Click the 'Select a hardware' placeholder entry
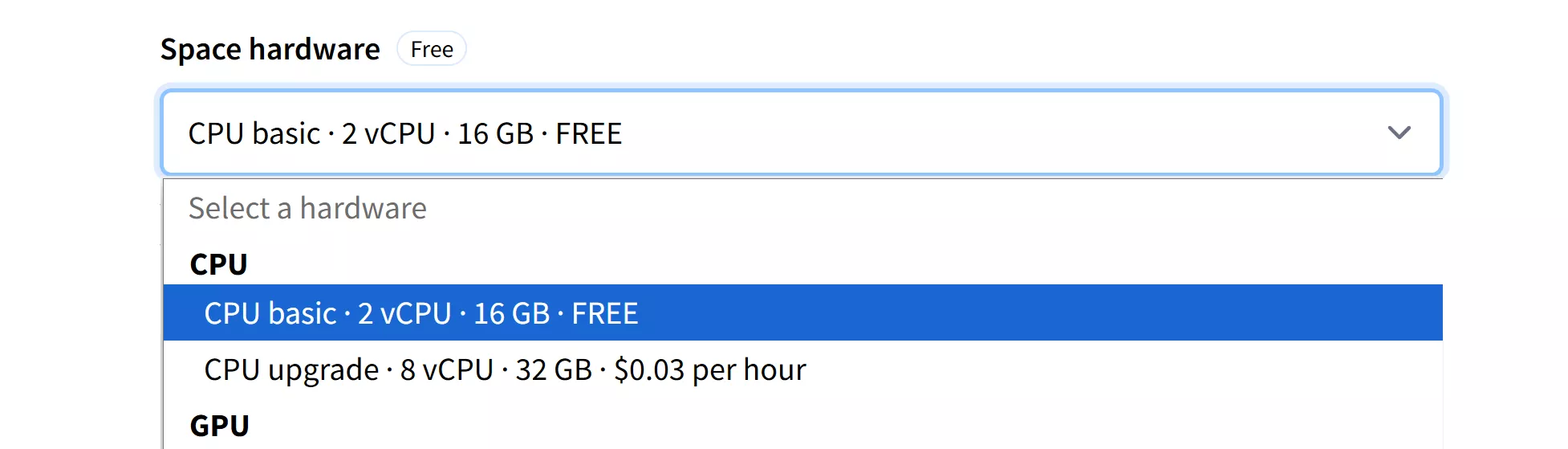 (307, 209)
